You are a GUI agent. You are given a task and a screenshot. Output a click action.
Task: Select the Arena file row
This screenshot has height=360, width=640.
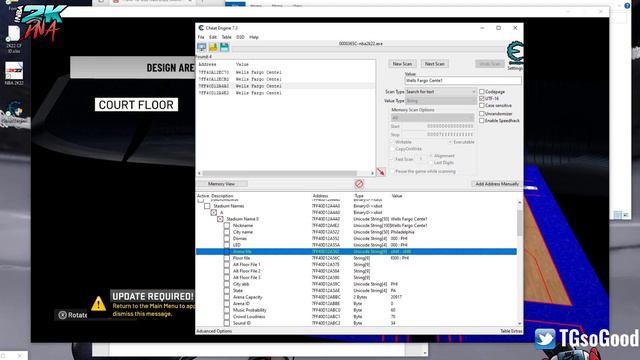[356, 252]
